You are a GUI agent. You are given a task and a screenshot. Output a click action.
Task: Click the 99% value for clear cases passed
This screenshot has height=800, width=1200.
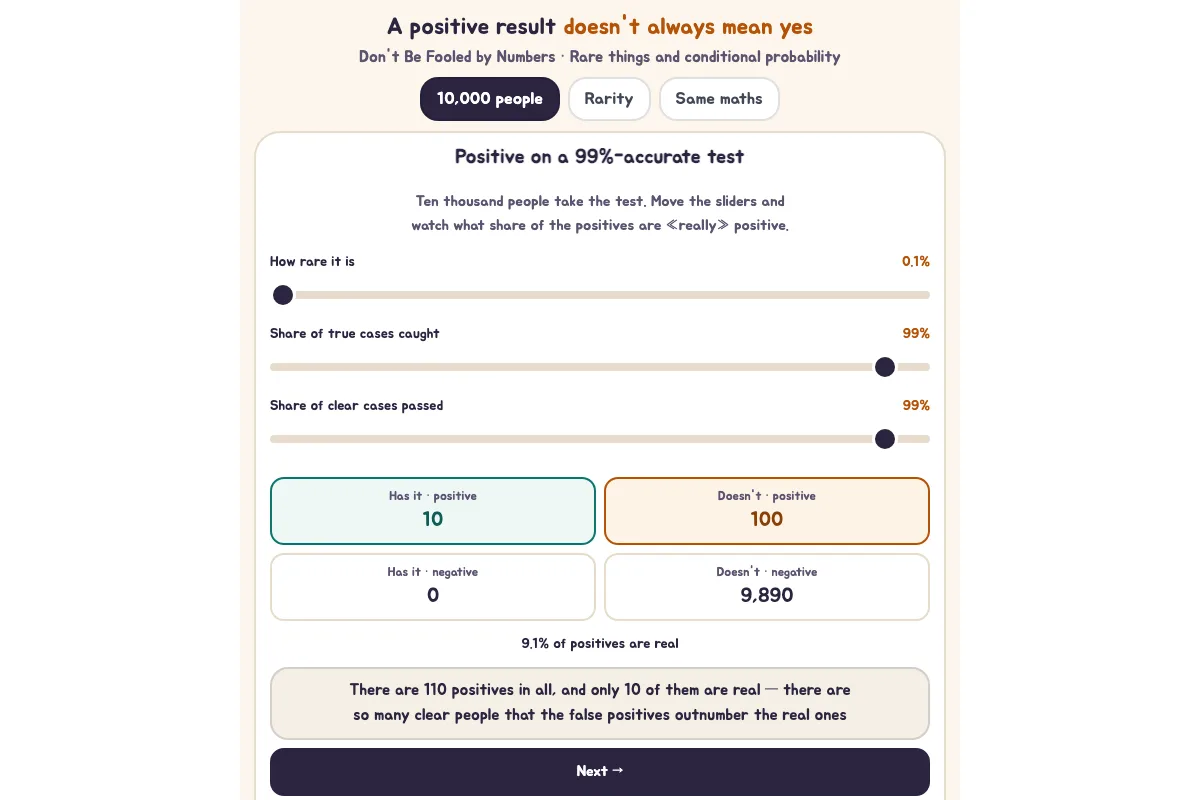click(x=916, y=406)
